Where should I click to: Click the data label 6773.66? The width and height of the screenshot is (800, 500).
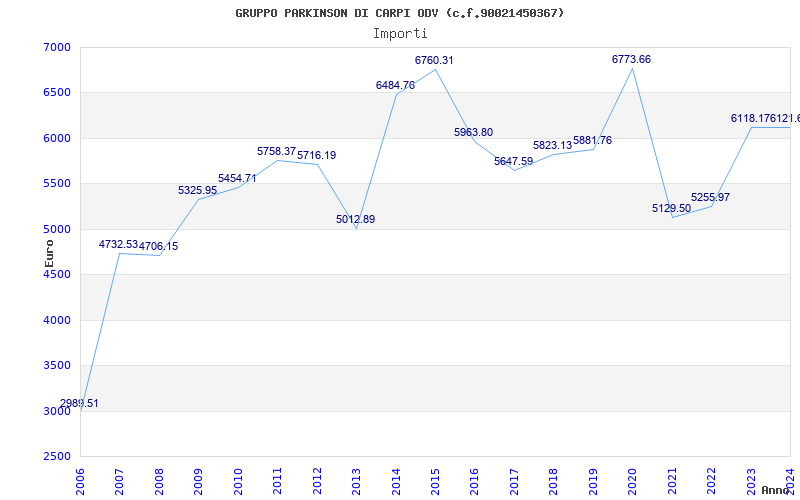click(x=632, y=60)
